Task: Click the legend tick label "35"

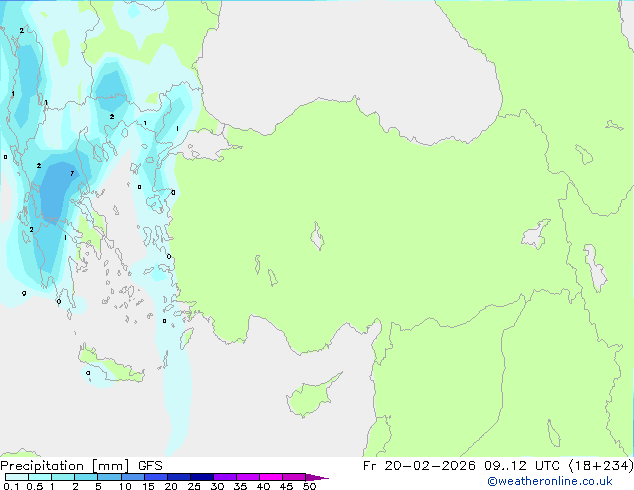Action: (240, 486)
